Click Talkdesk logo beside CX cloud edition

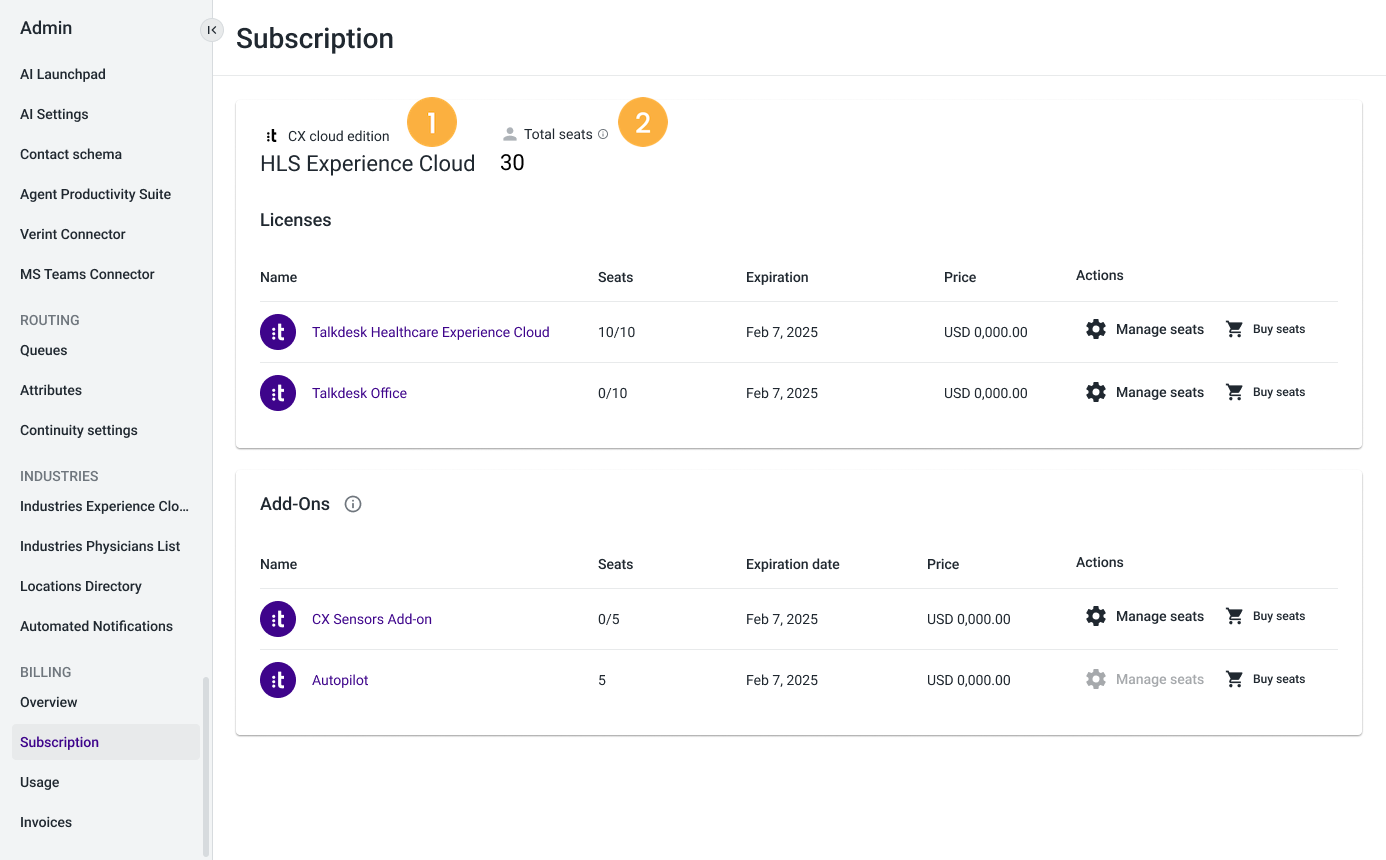[271, 135]
